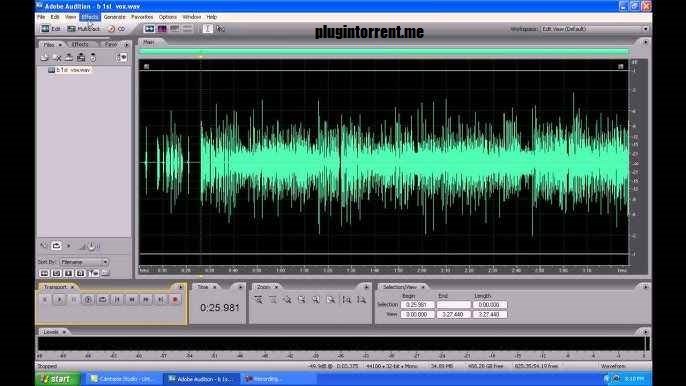
Task: Open Time panel options arrow
Action: [x=241, y=287]
